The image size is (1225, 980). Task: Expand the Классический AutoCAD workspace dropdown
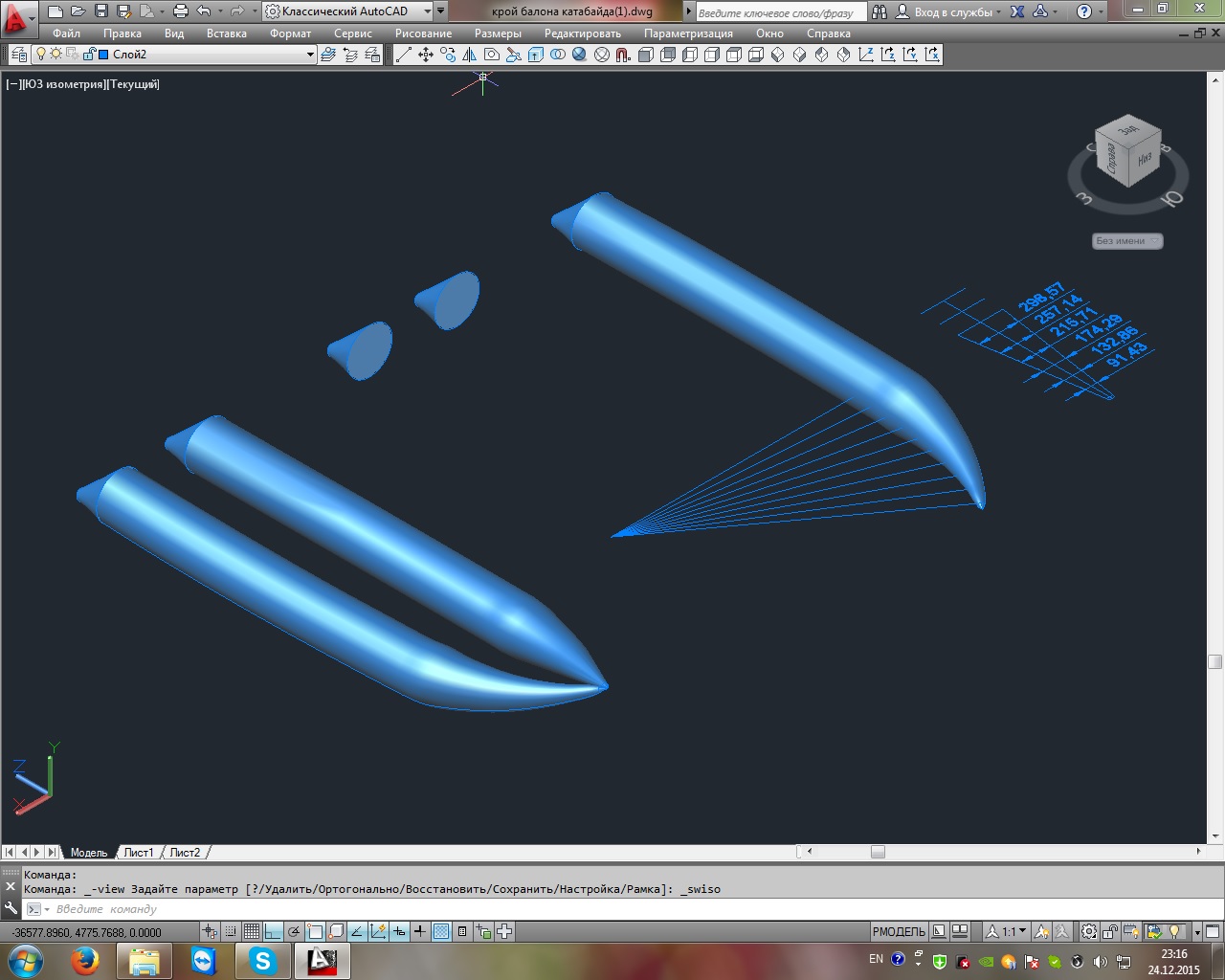point(354,11)
